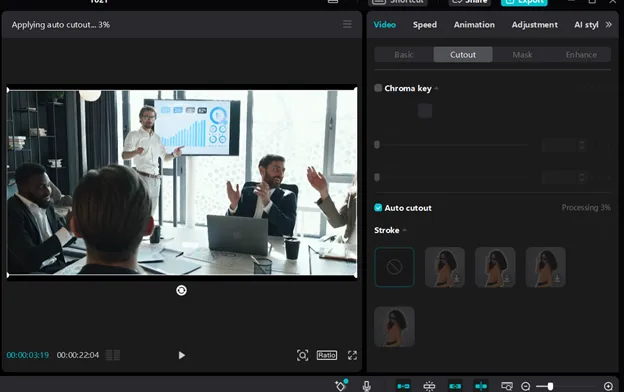624x392 pixels.
Task: Open the Animation tab
Action: pyautogui.click(x=474, y=25)
